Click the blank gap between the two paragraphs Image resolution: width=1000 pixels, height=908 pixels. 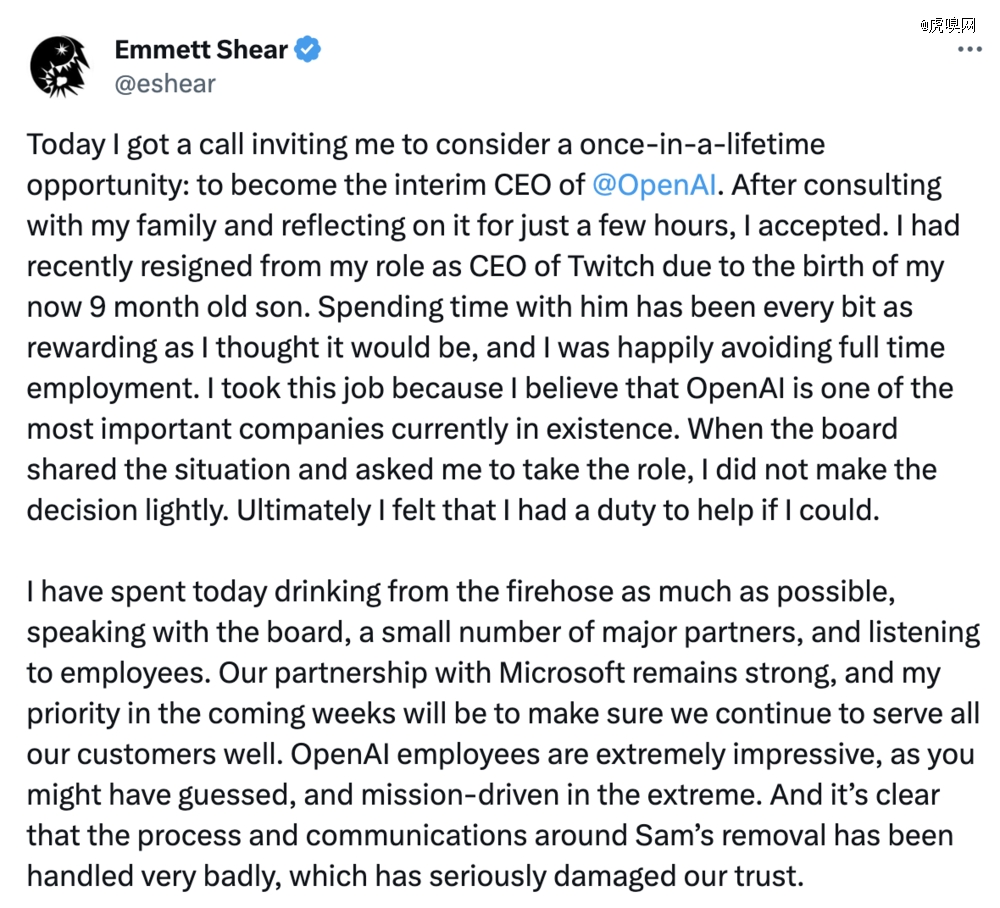coord(500,551)
